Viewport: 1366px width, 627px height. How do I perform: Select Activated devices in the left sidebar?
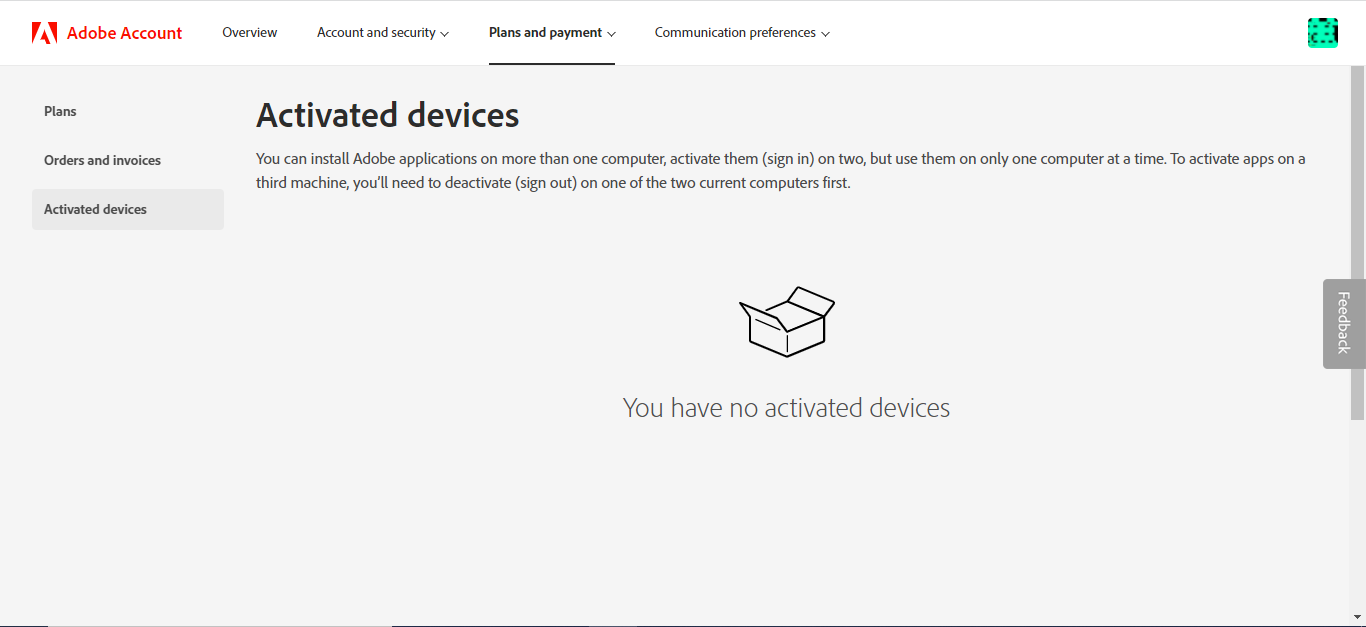96,209
